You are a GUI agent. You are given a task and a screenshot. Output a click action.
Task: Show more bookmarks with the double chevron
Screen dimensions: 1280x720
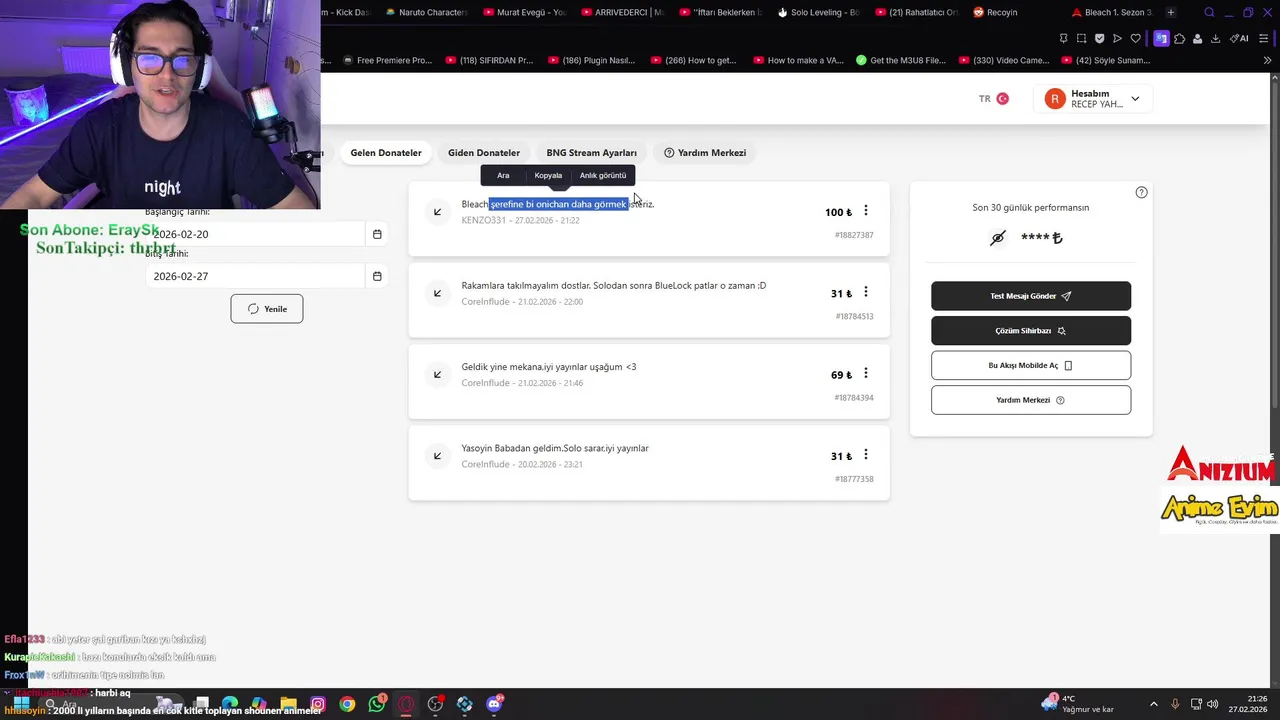coord(1267,60)
